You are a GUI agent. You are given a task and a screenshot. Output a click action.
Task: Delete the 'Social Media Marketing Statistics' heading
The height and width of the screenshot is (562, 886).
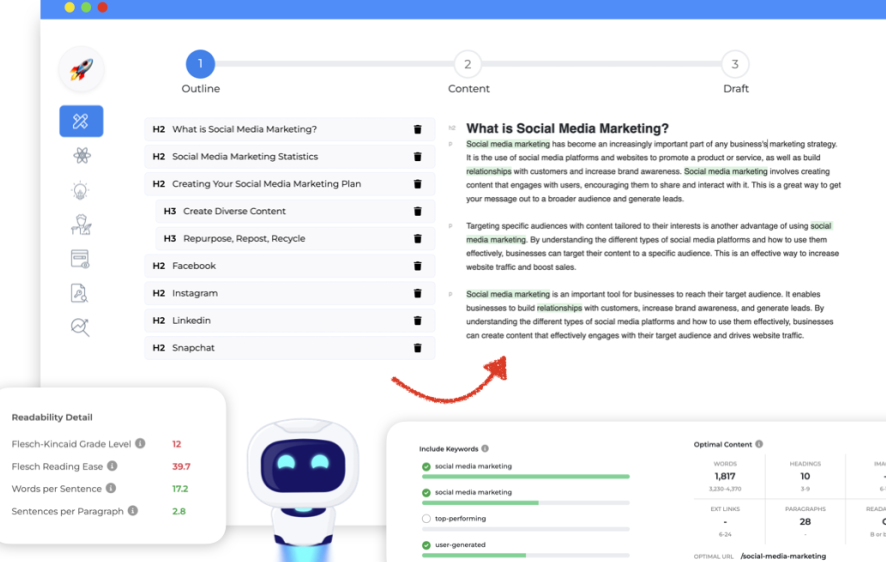(x=418, y=156)
